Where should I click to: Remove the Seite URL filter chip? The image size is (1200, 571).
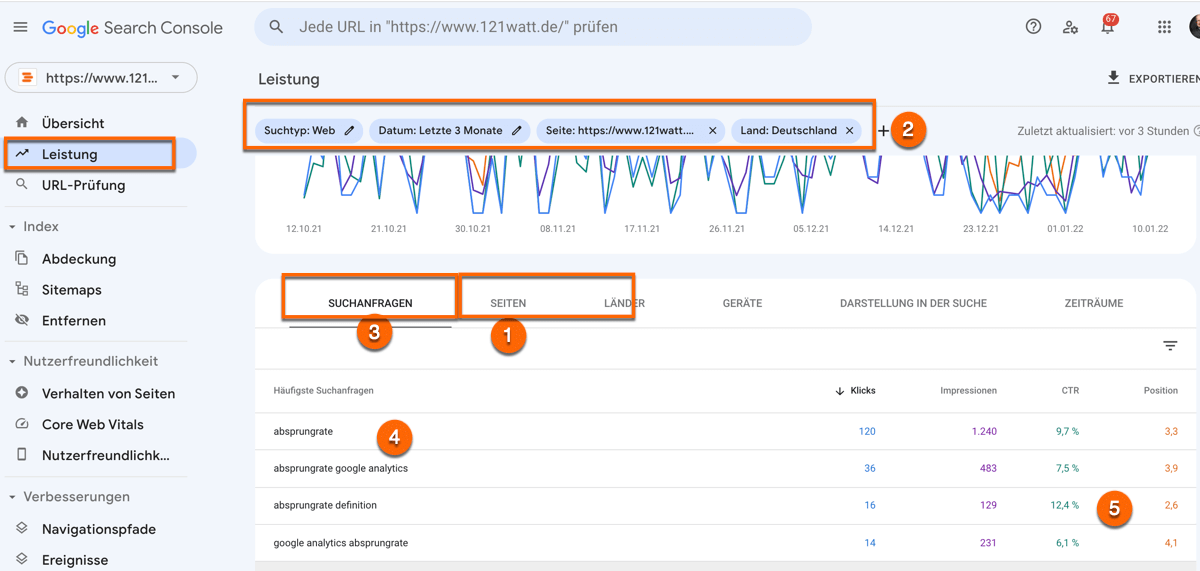(712, 131)
